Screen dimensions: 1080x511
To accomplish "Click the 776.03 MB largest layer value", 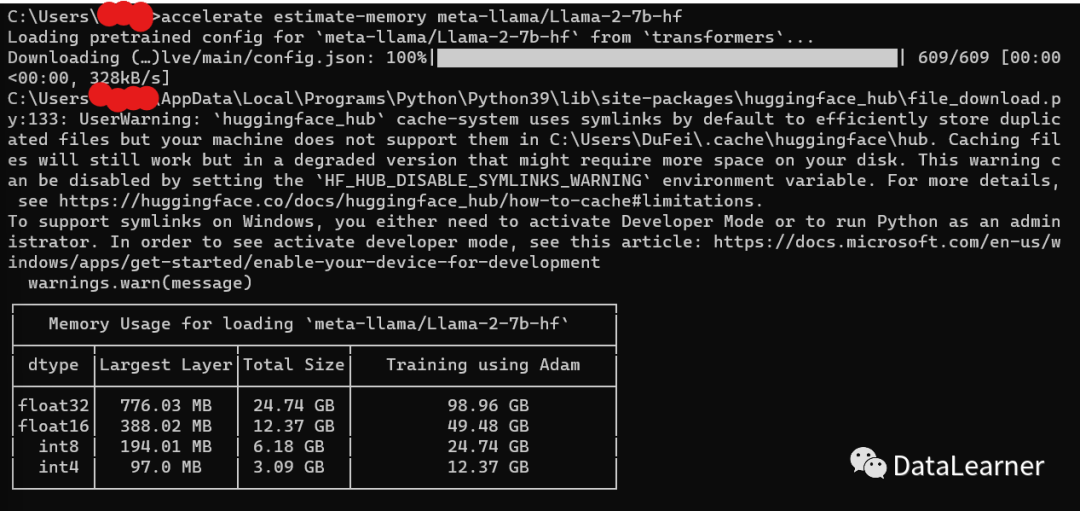I will coord(165,404).
